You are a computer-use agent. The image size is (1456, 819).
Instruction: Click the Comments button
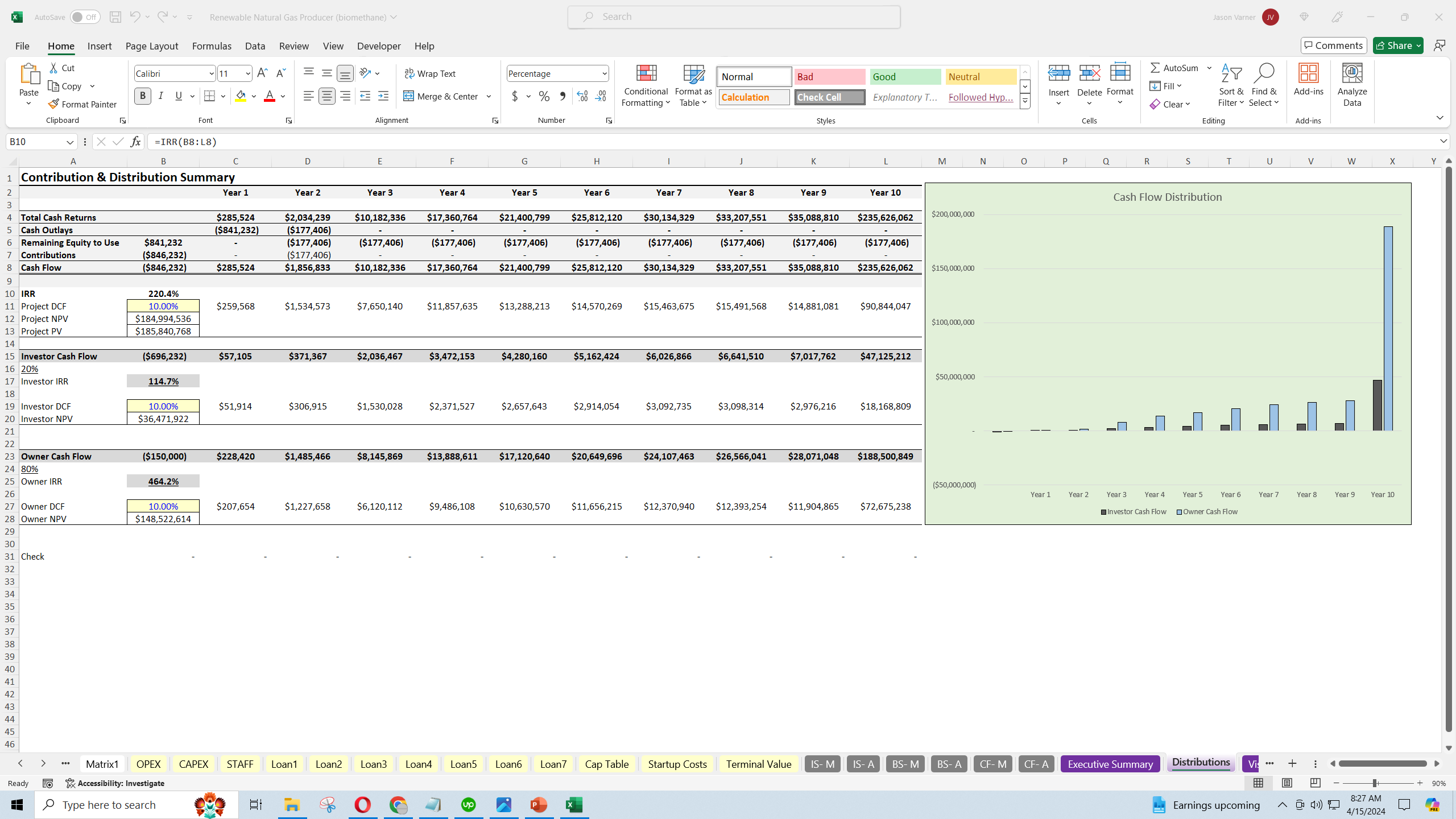1334,45
